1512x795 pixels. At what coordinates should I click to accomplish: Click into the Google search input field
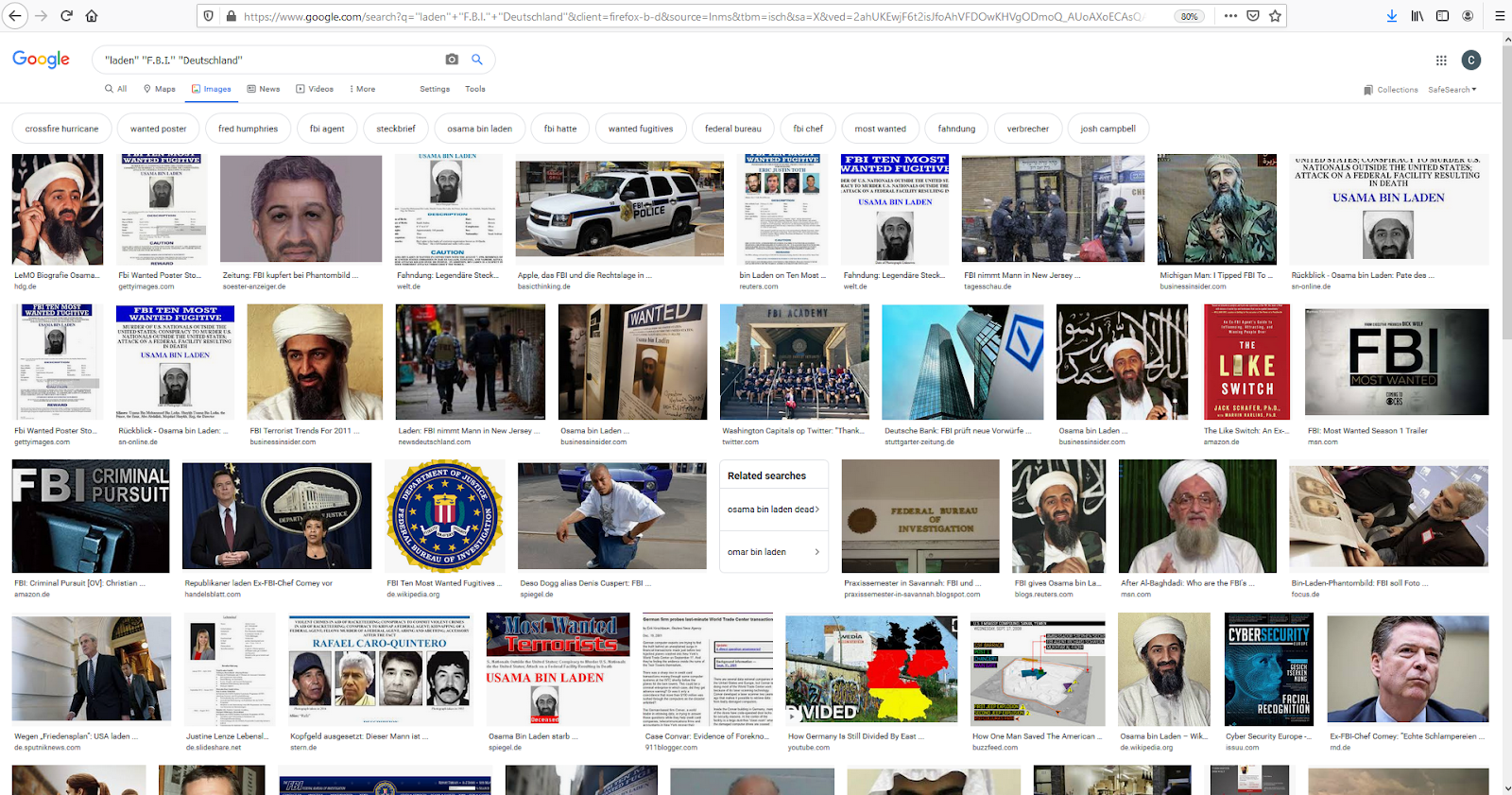[x=269, y=60]
